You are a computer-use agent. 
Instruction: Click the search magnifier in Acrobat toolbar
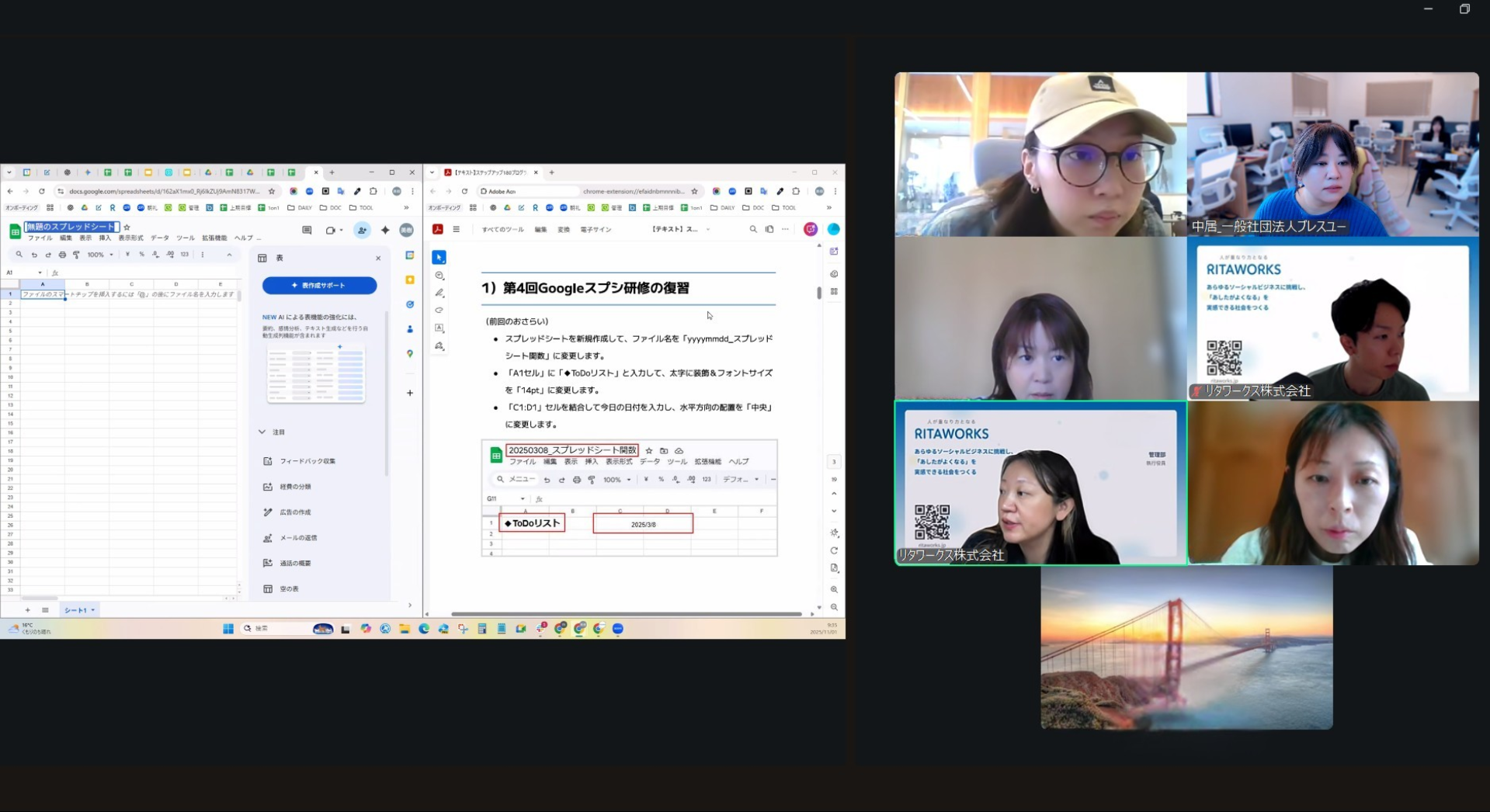tap(752, 230)
